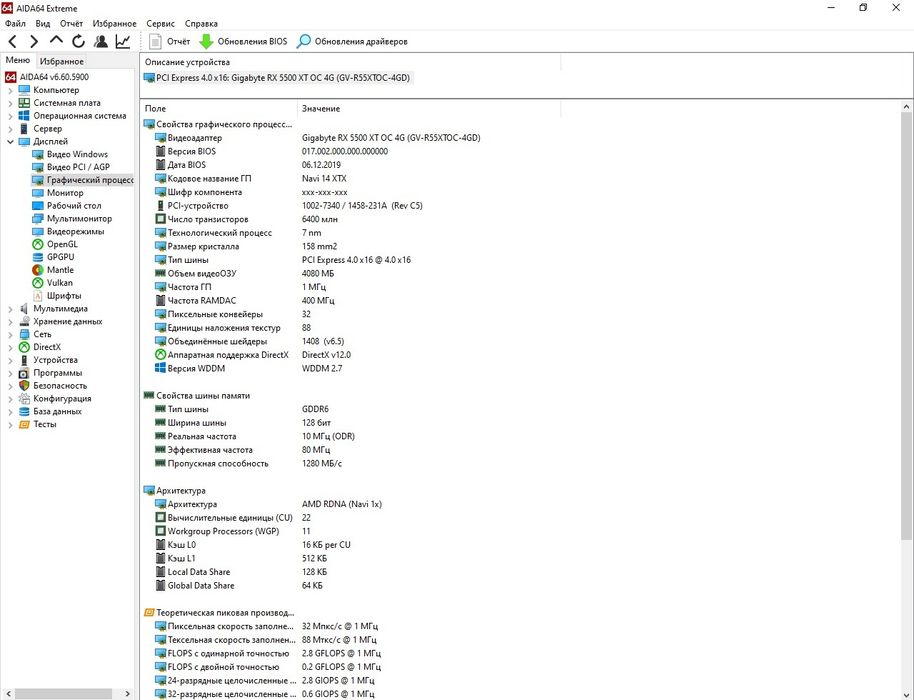Open the Справка menu
Screen dimensions: 914x700
click(x=201, y=23)
